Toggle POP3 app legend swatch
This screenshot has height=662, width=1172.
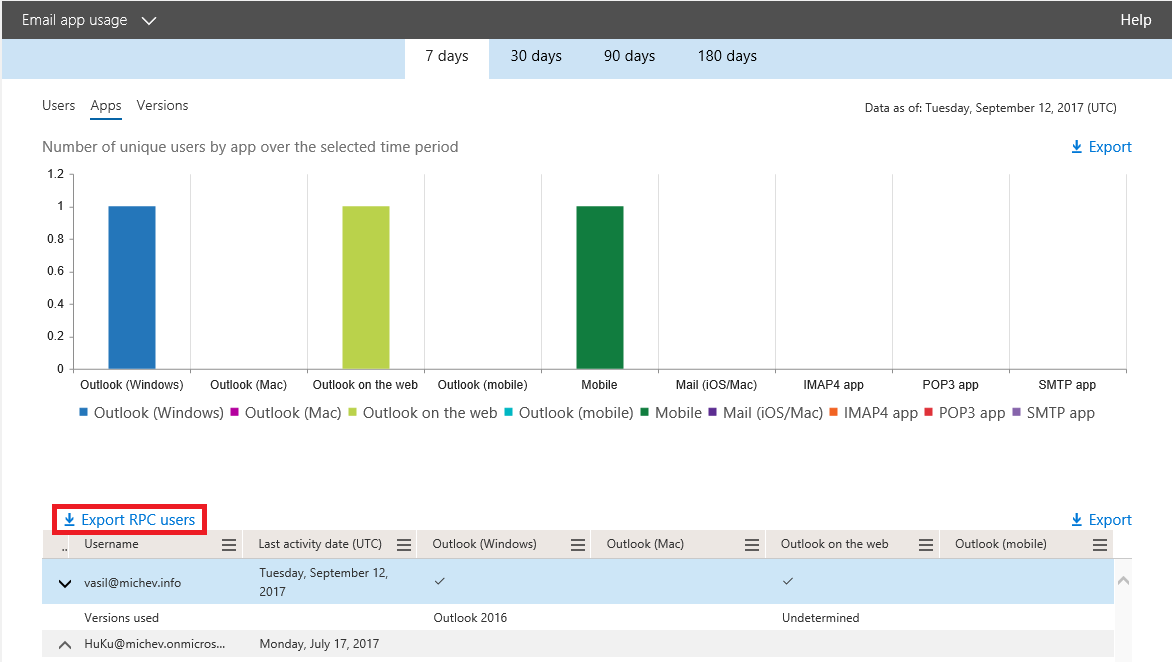[x=929, y=412]
